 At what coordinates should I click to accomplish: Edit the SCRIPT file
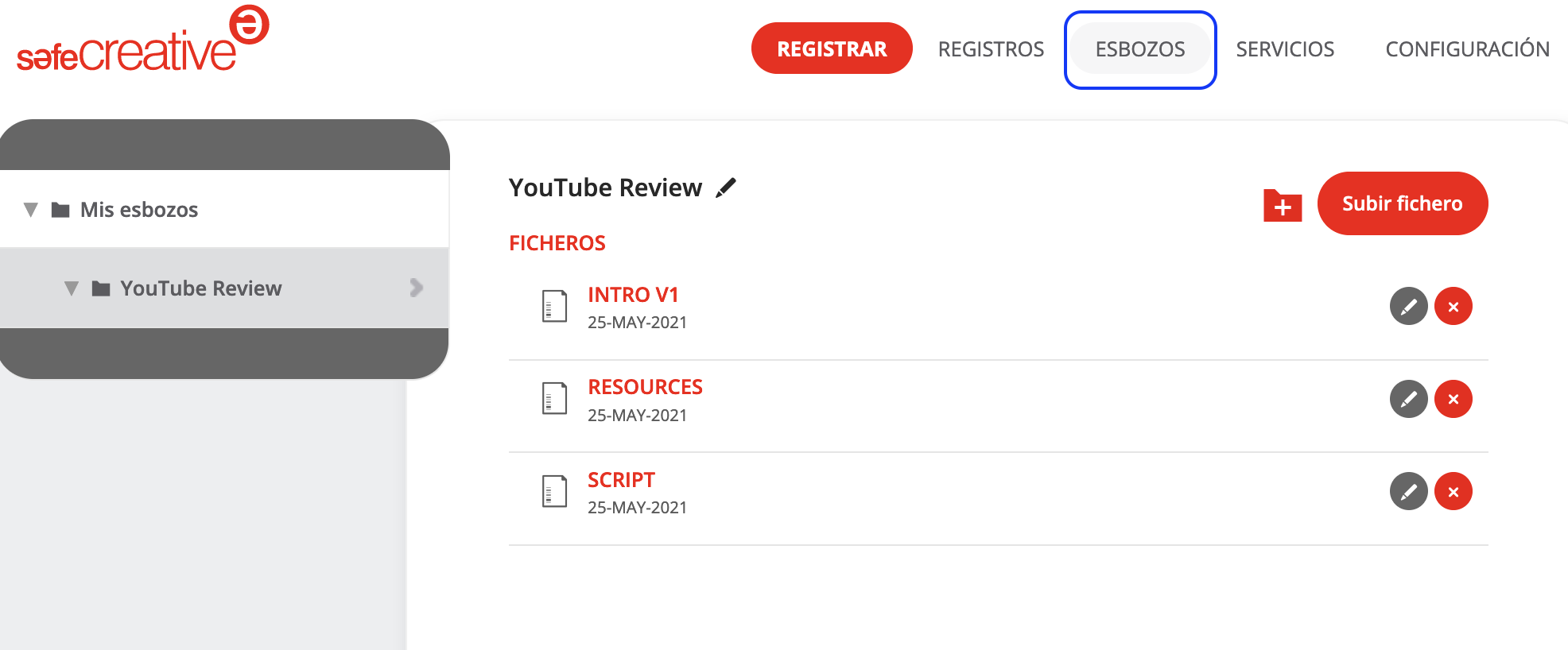click(x=1408, y=492)
